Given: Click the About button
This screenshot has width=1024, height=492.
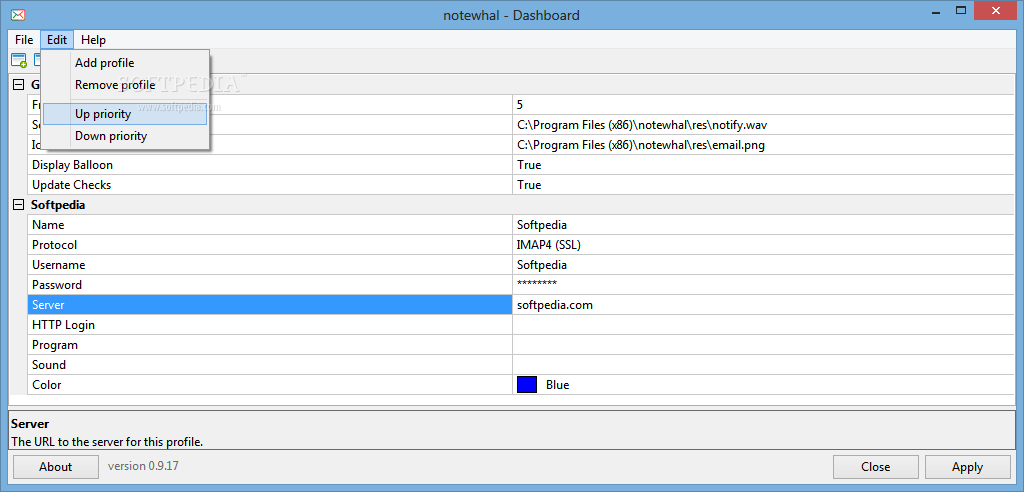Looking at the screenshot, I should coord(56,467).
